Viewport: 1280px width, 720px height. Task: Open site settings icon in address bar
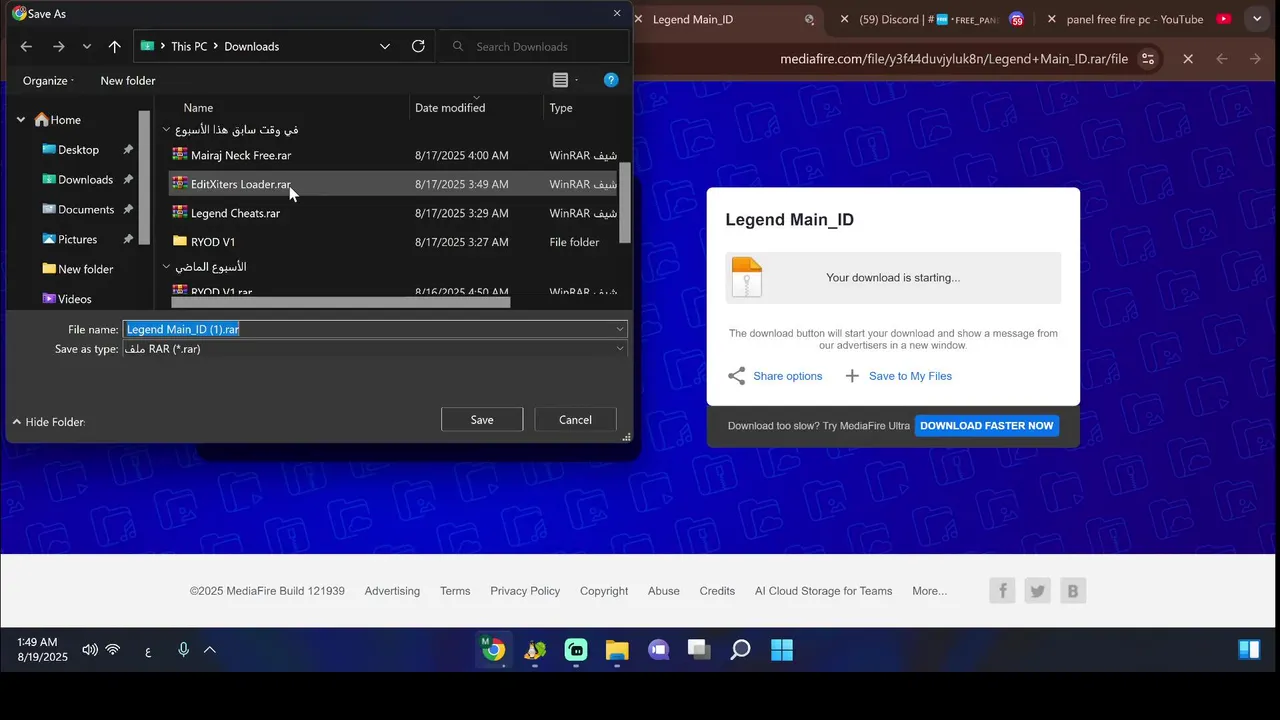1148,59
